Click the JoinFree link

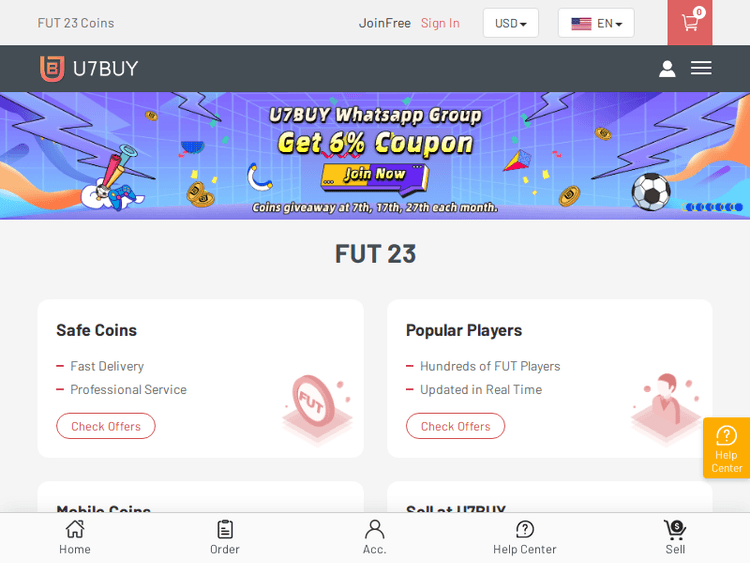click(385, 23)
